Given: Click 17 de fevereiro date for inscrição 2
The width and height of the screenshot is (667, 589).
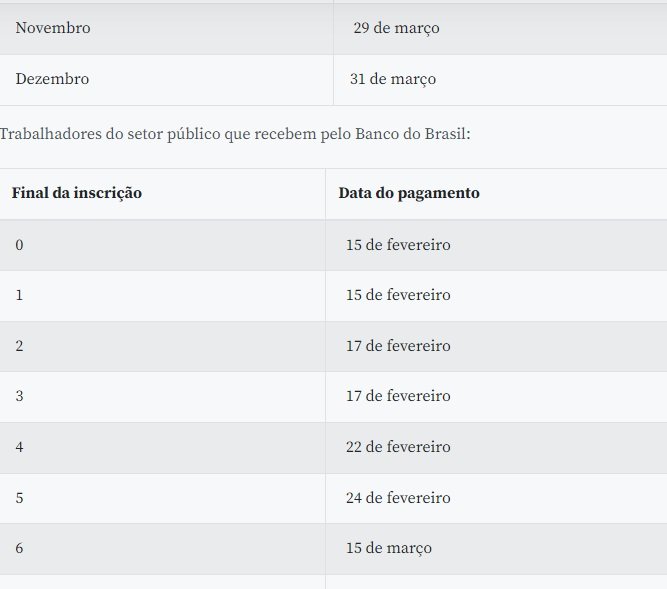Looking at the screenshot, I should pos(398,346).
